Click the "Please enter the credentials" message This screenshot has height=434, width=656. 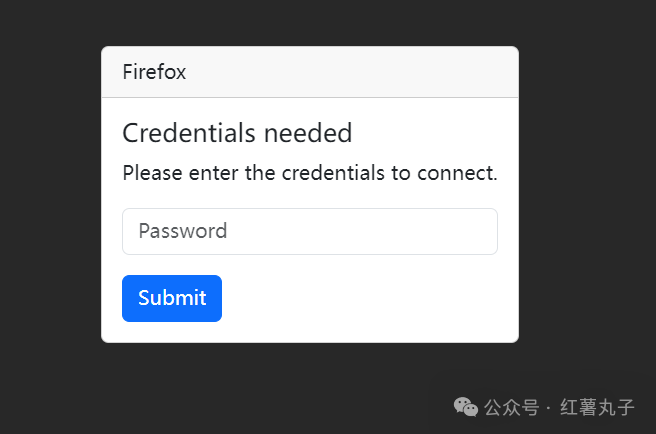pos(309,173)
